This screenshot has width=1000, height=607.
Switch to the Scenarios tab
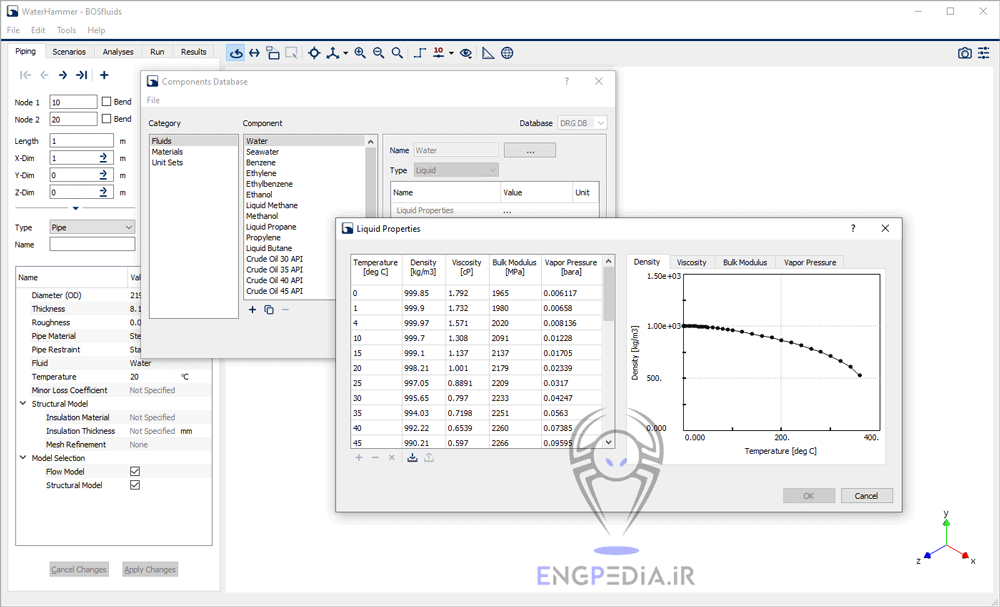click(x=69, y=52)
